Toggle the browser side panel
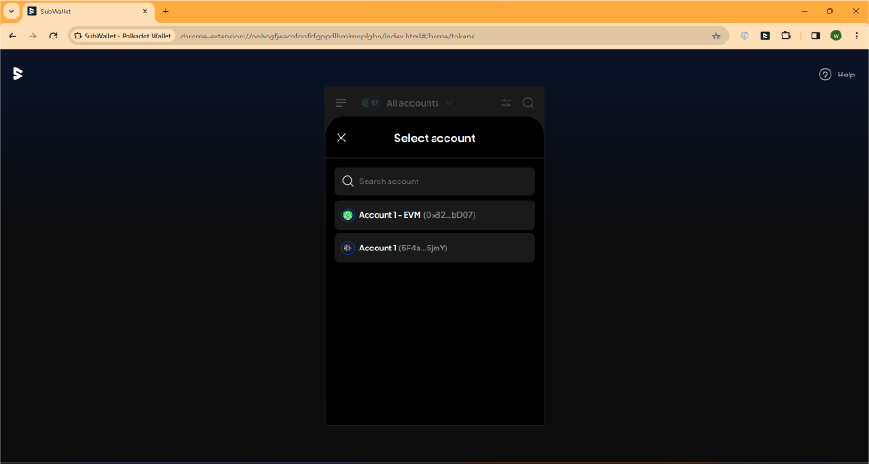The height and width of the screenshot is (464, 869). click(x=815, y=35)
